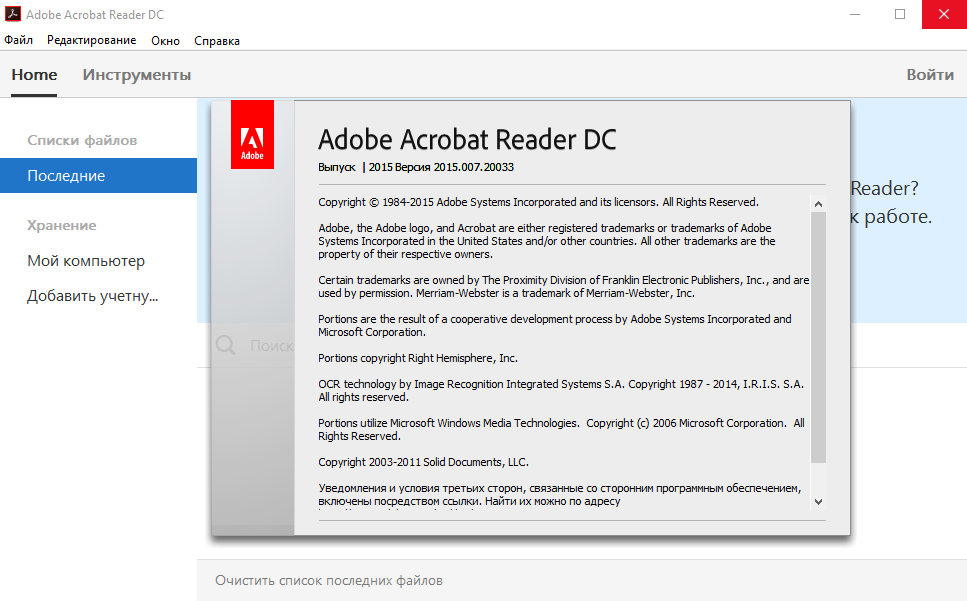The image size is (967, 601).
Task: Click Добавить учетну... in the sidebar
Action: (93, 296)
